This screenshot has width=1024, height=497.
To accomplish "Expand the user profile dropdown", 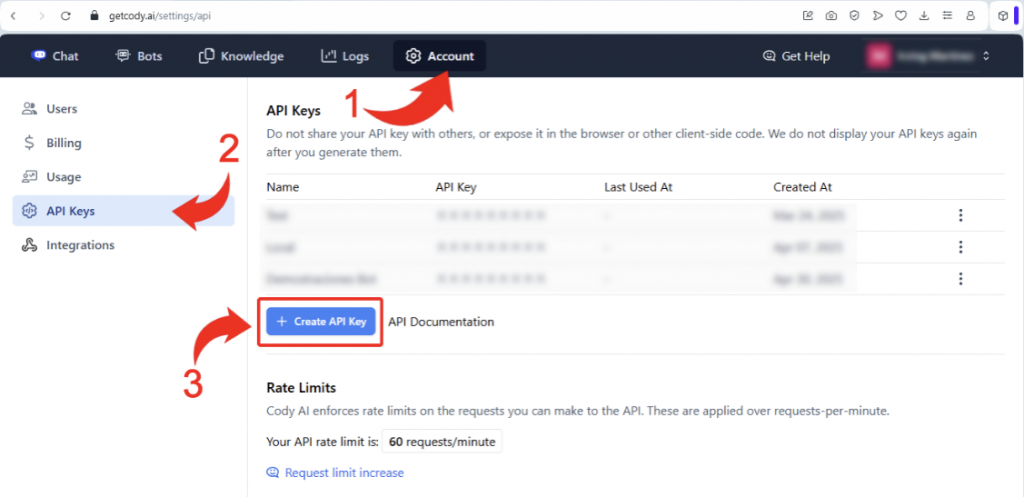I will click(x=986, y=56).
